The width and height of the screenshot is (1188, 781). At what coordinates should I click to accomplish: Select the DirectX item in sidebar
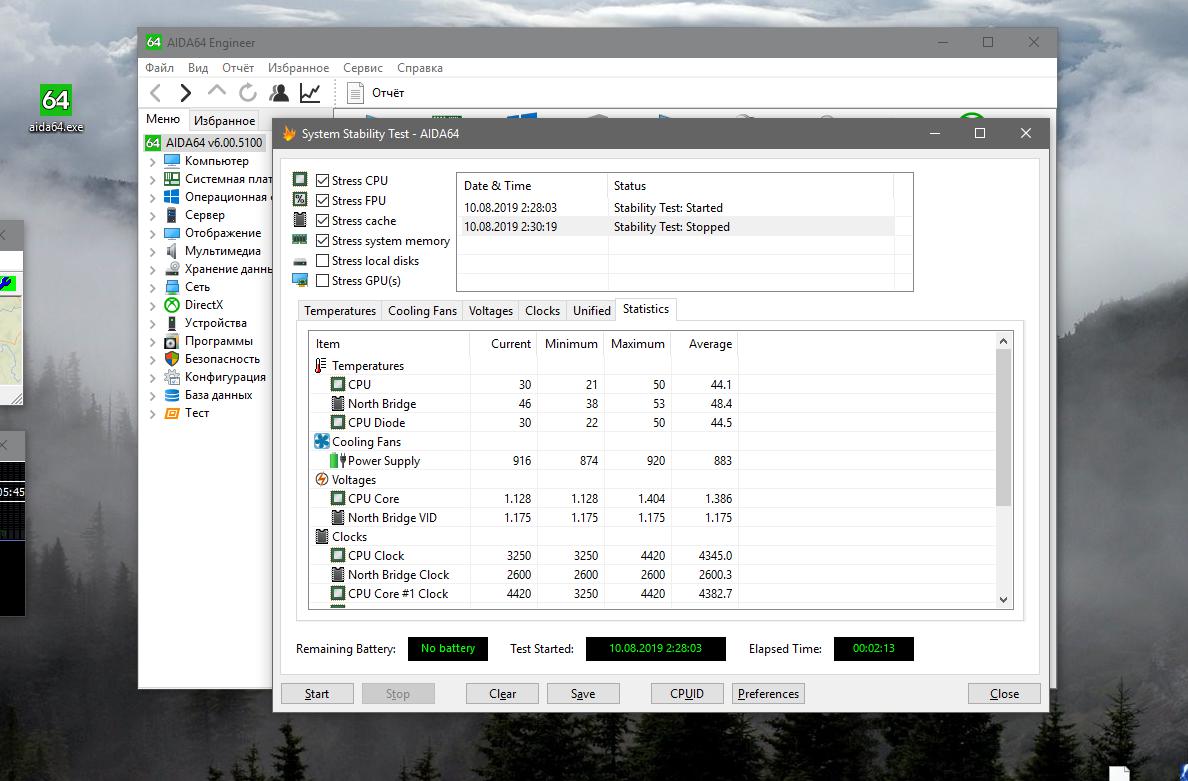(x=203, y=305)
